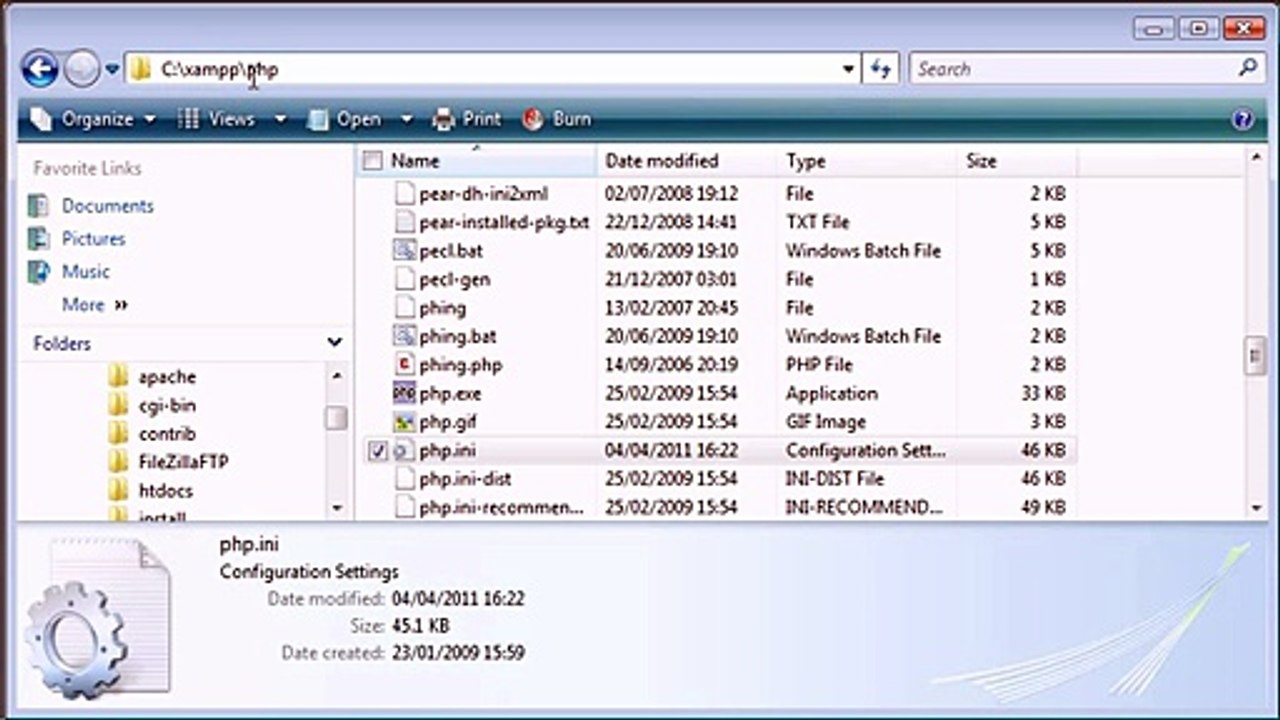Click the php.gif image icon
Image resolution: width=1280 pixels, height=720 pixels.
coord(404,421)
